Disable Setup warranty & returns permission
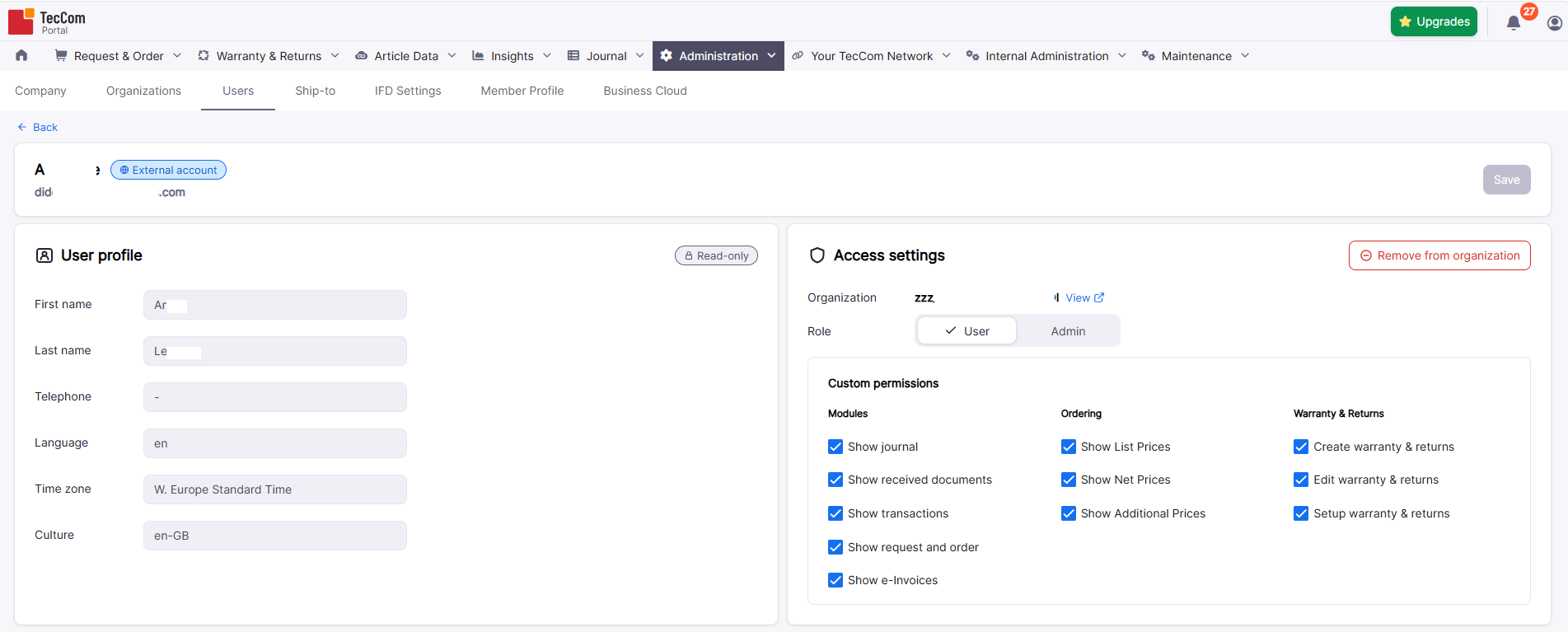 1301,513
